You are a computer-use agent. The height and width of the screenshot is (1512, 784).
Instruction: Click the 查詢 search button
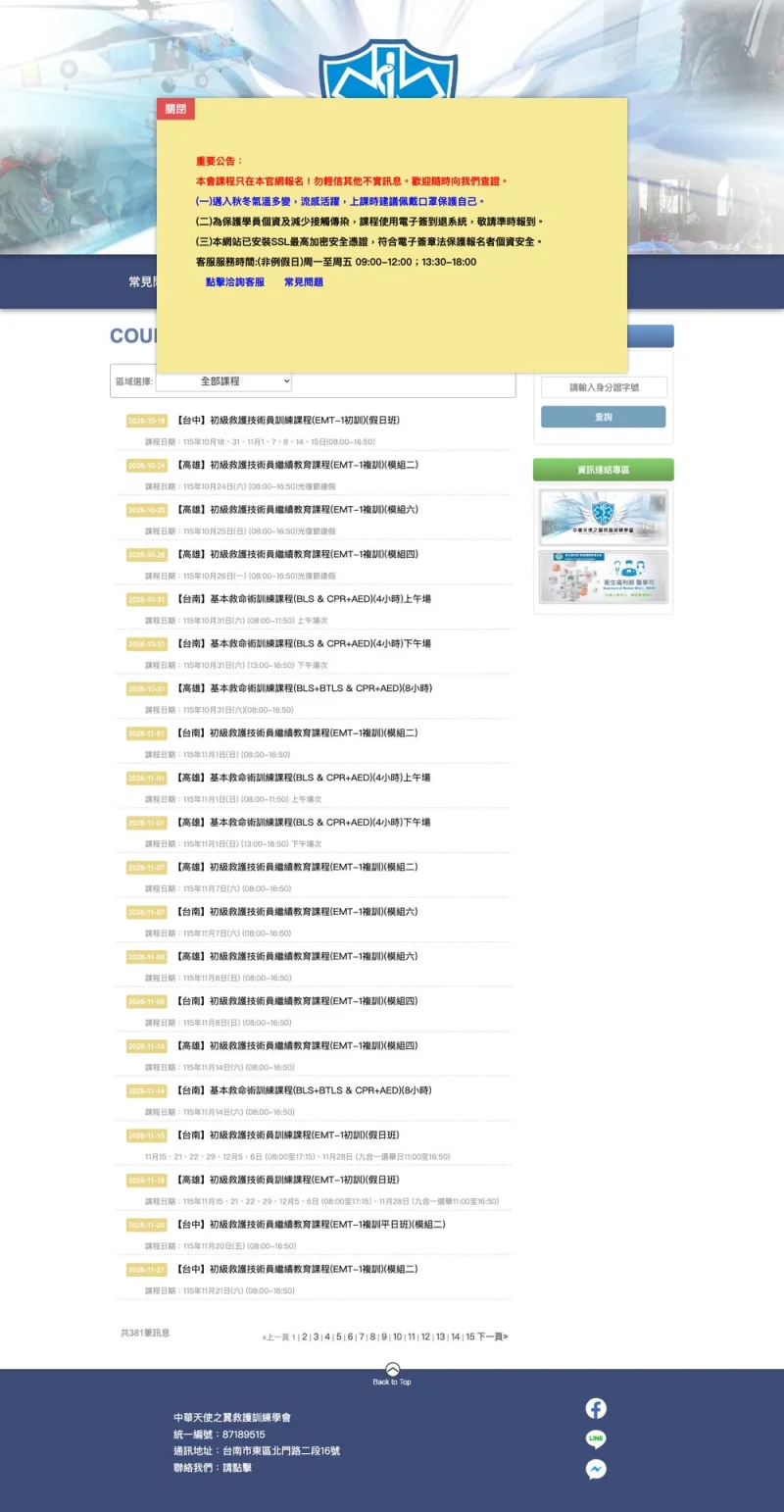point(604,417)
